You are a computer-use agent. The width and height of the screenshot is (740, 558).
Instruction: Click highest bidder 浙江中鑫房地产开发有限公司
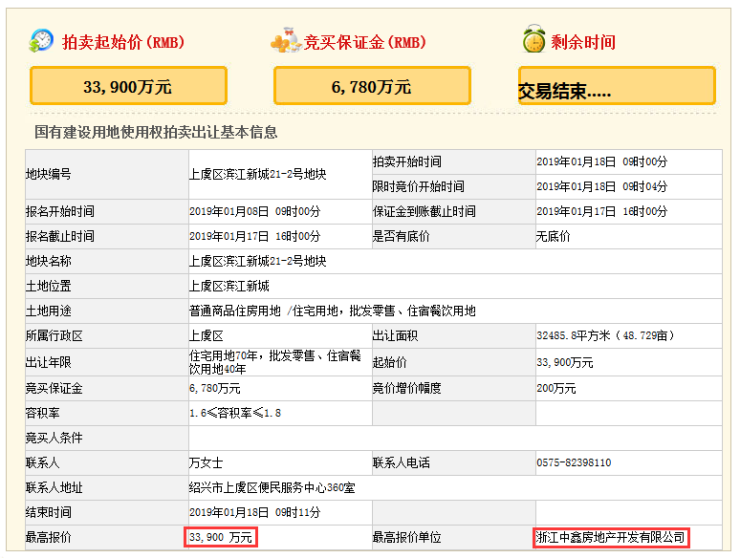[x=610, y=538]
